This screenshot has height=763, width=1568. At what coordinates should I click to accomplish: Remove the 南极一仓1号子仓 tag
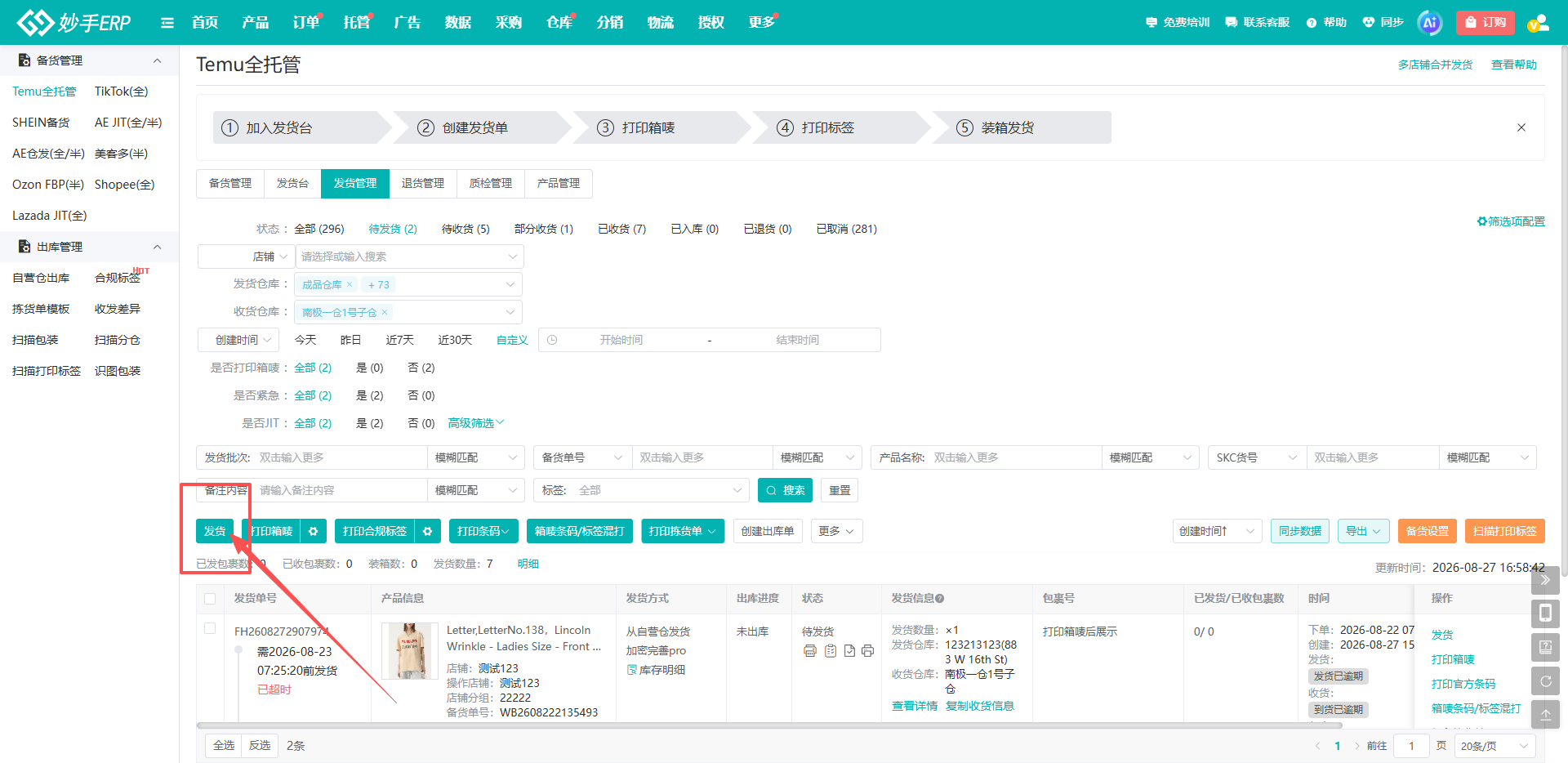tap(385, 312)
